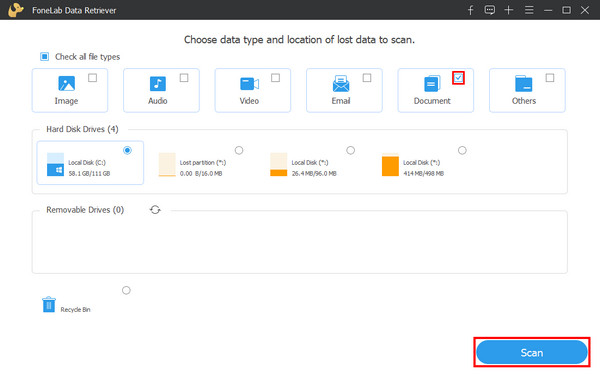Click the Recycle Bin label text

point(75,309)
